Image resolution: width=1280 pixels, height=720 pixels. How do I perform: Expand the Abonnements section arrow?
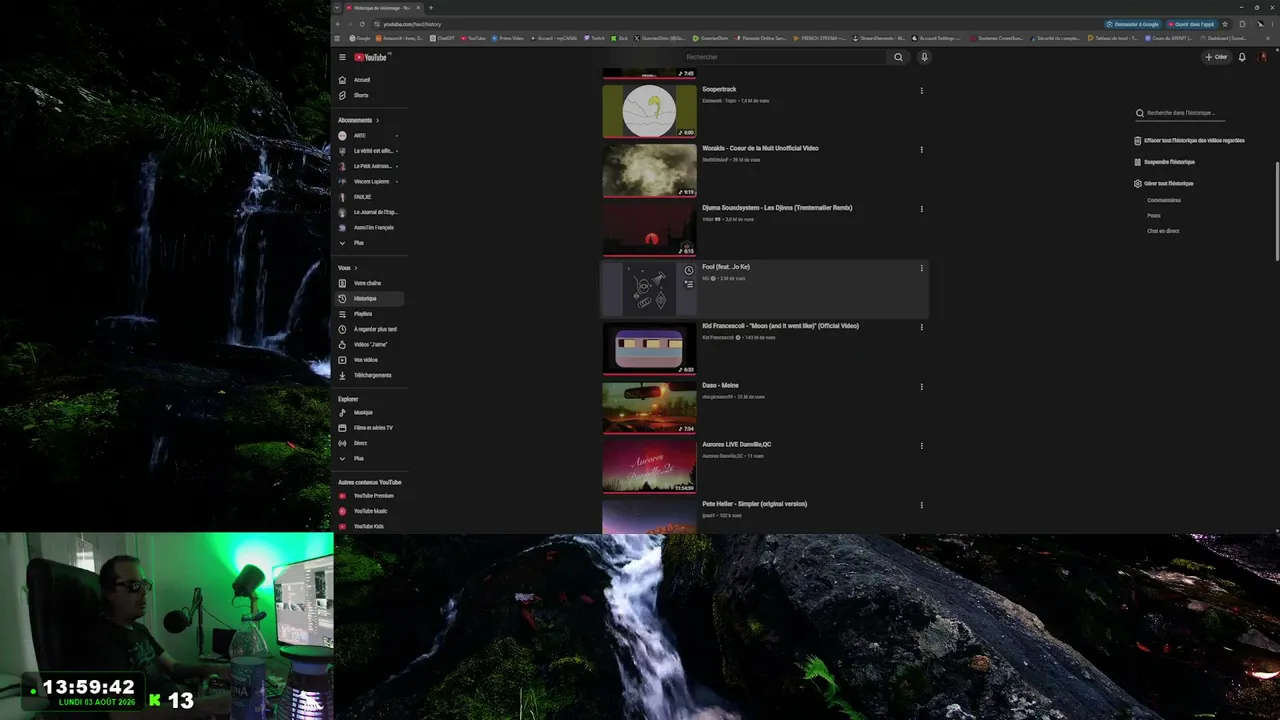click(x=377, y=120)
